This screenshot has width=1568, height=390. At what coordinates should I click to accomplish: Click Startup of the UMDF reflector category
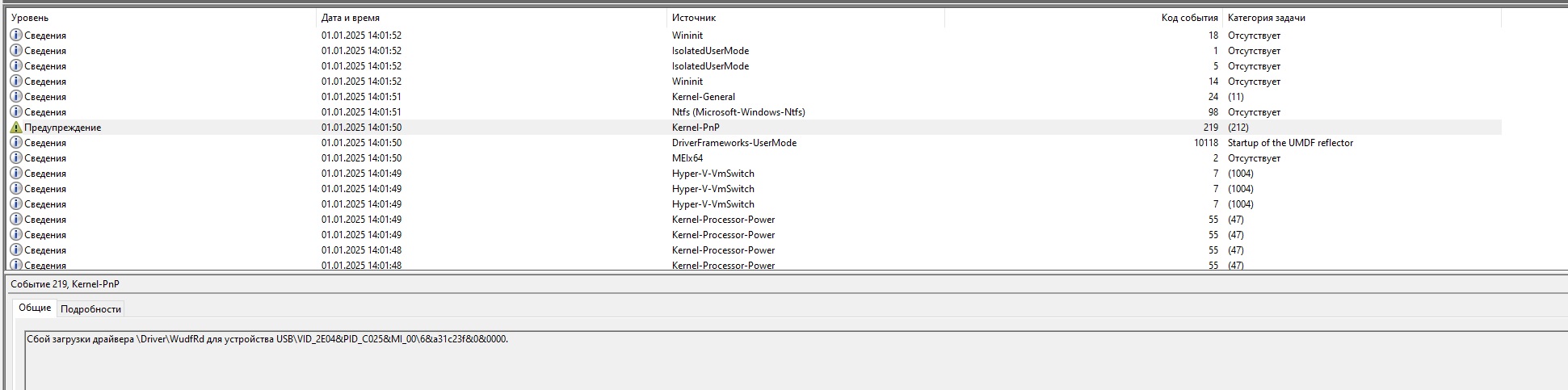[1291, 143]
